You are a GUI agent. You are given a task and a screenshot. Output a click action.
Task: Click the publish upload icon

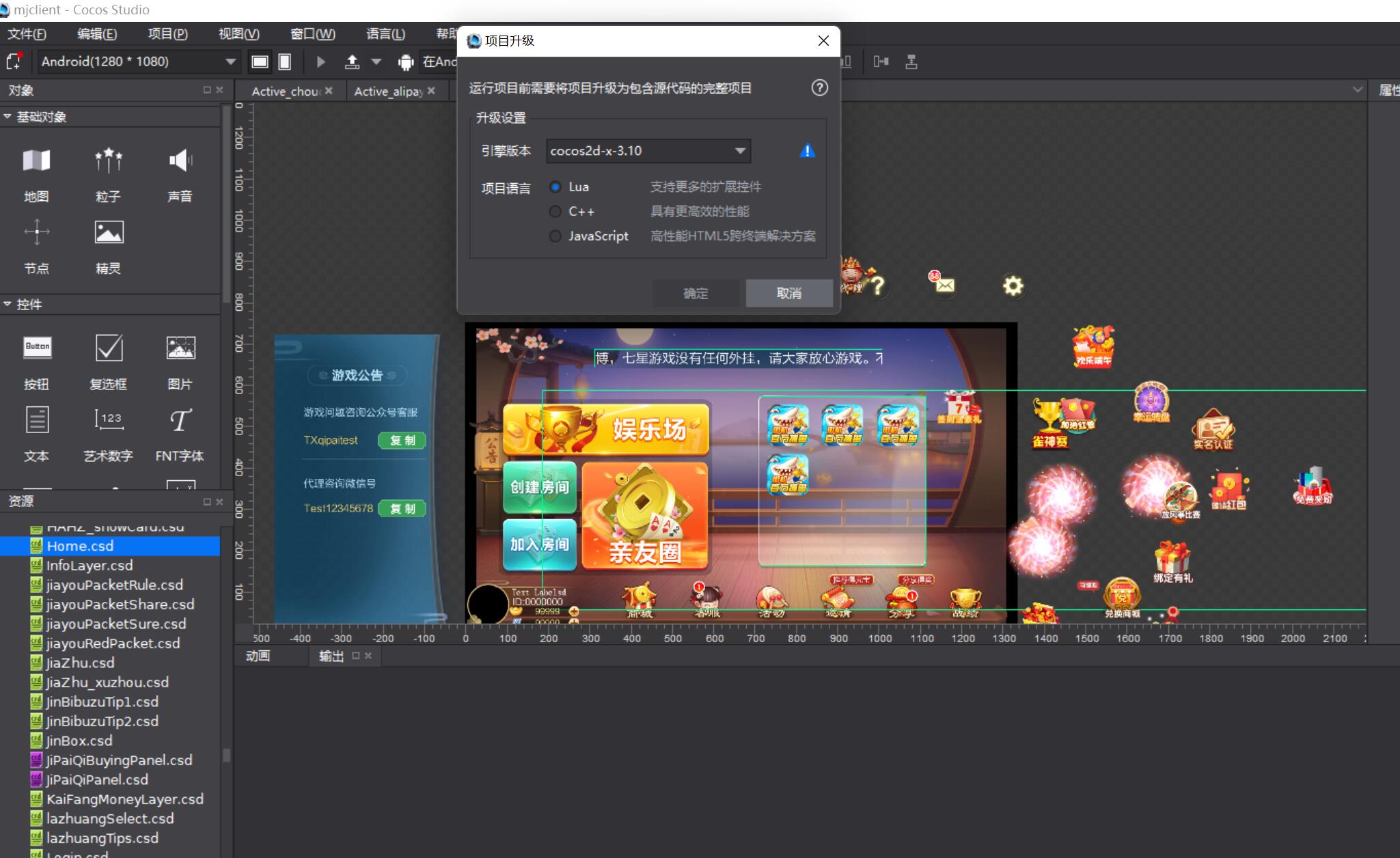pyautogui.click(x=352, y=61)
